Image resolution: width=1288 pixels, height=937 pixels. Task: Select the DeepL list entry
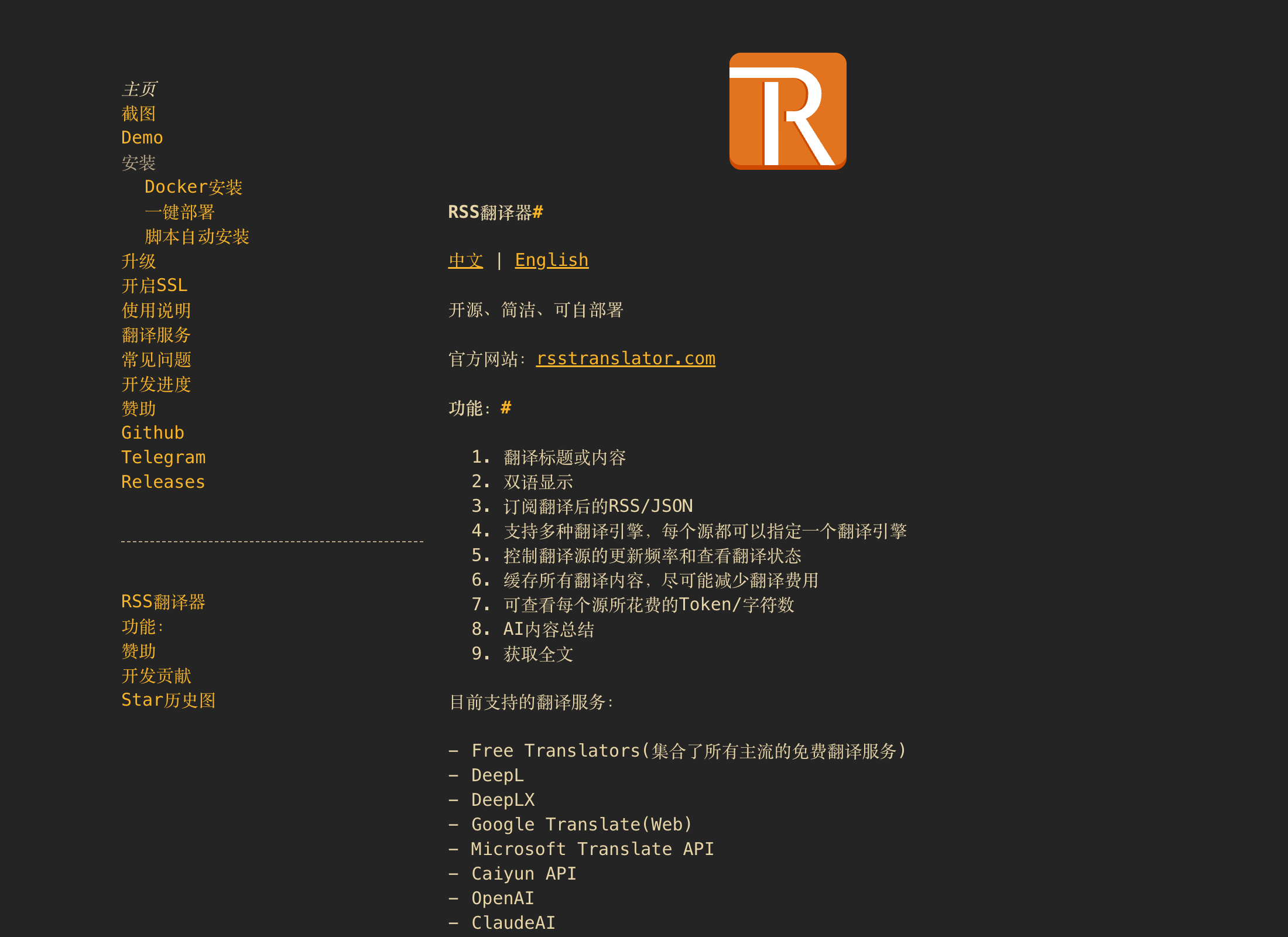[x=498, y=775]
